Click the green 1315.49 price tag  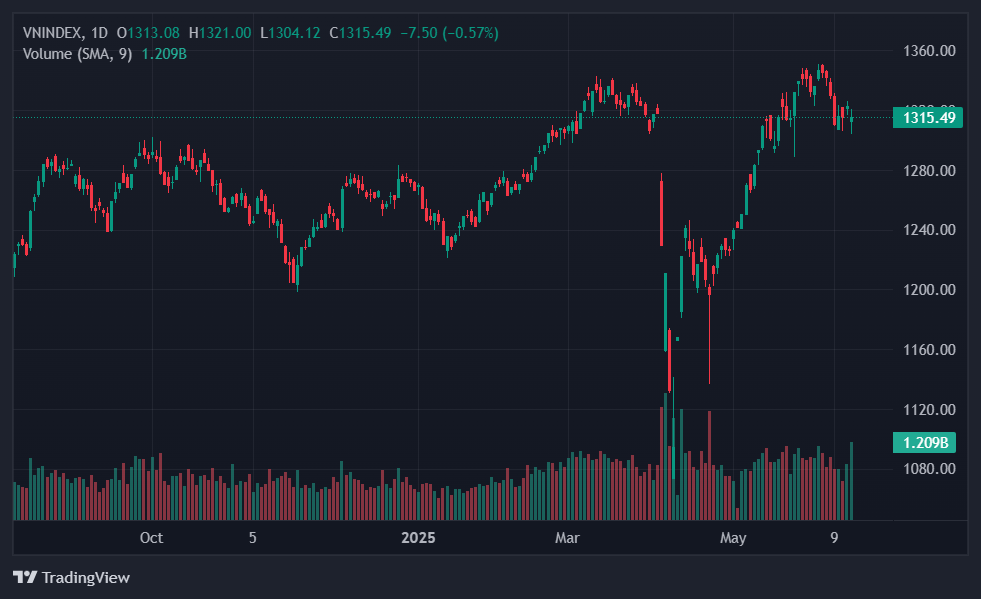tap(929, 118)
